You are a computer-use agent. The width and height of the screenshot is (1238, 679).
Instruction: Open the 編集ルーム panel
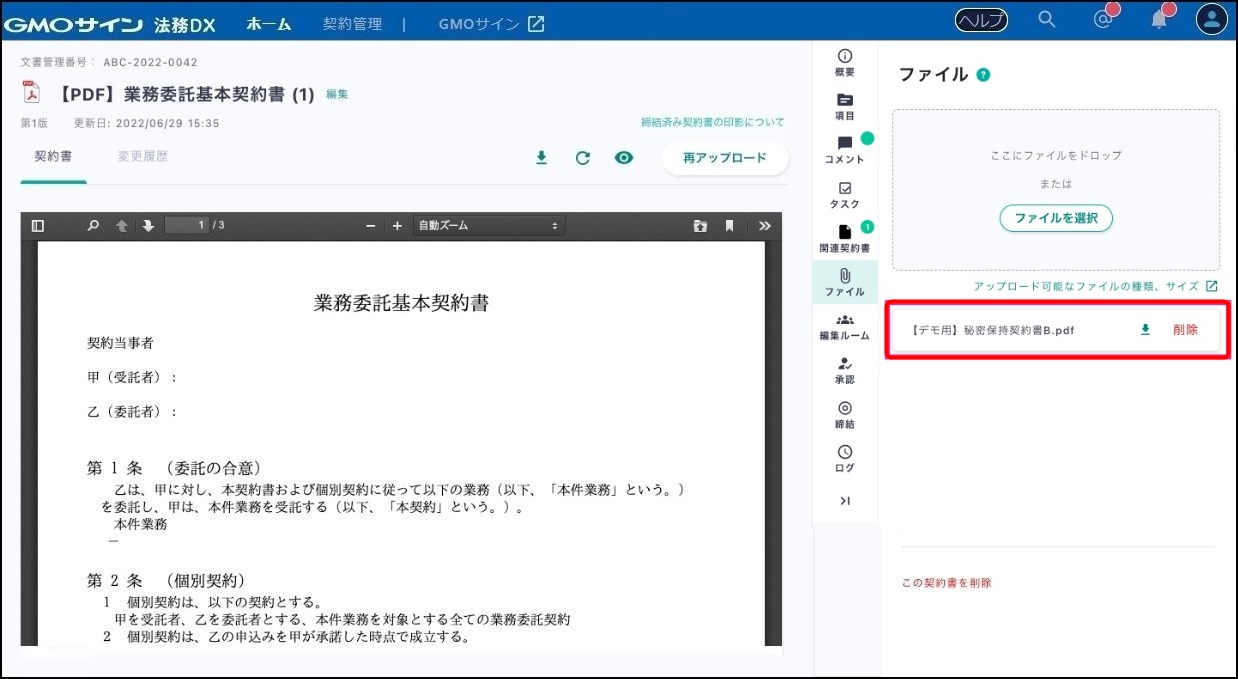[845, 326]
